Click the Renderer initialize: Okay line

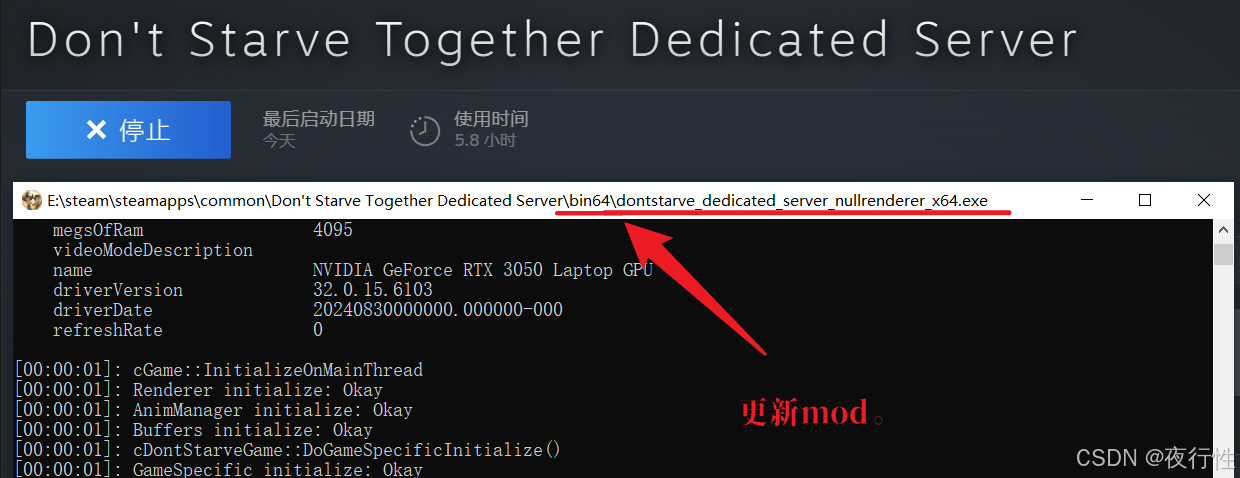click(199, 390)
